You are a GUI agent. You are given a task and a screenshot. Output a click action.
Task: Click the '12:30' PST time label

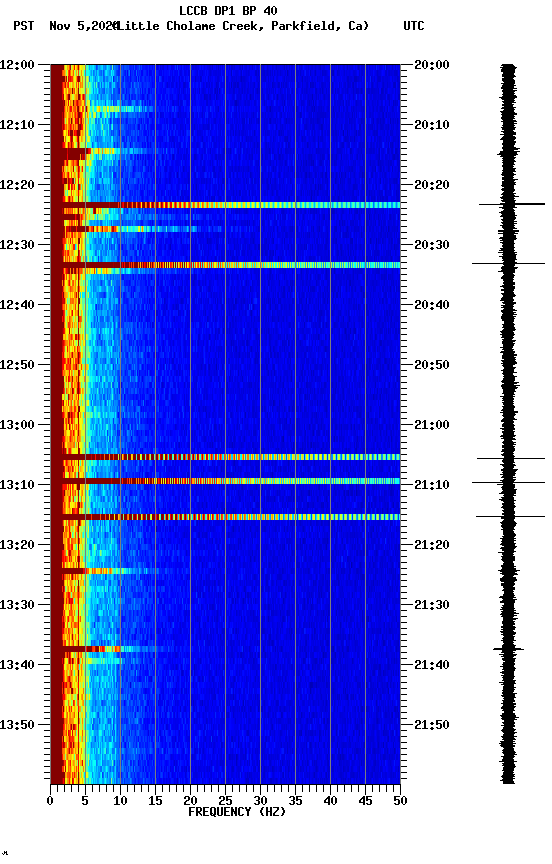(17, 245)
